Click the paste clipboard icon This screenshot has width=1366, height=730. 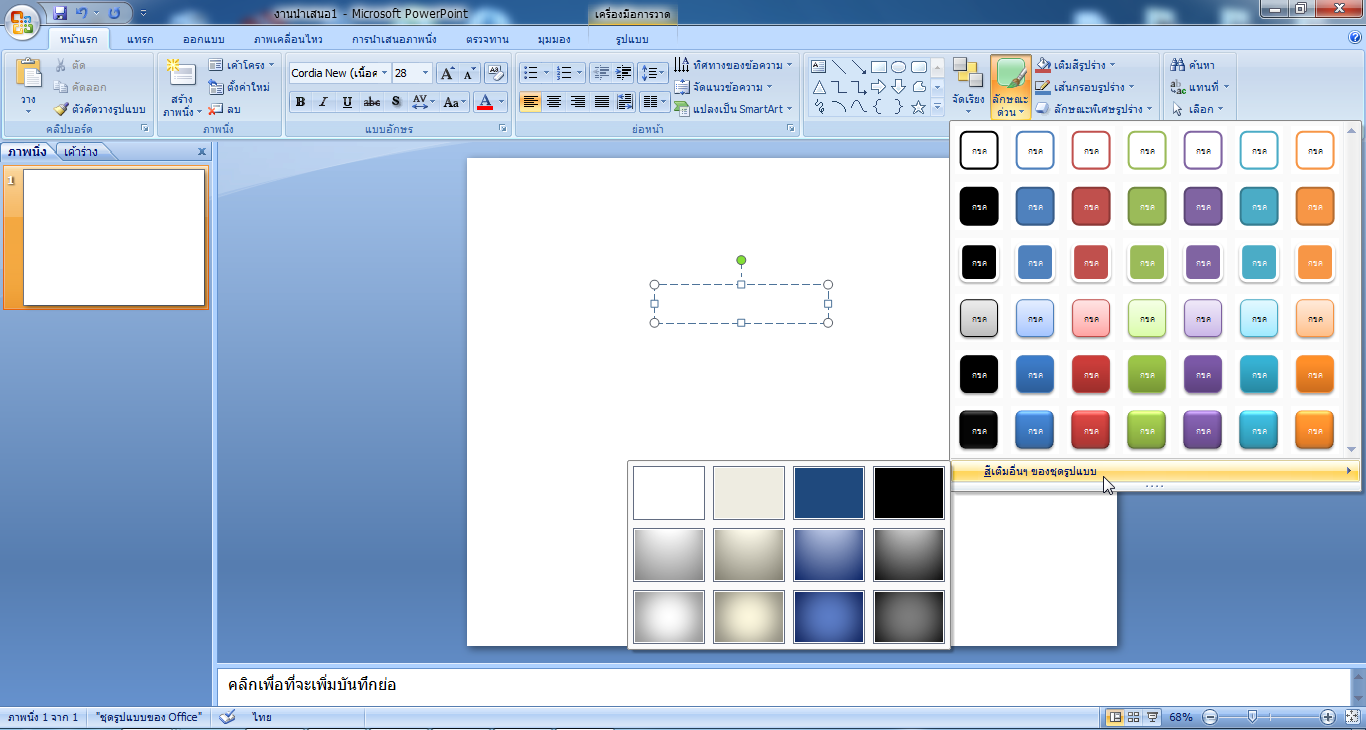click(x=28, y=74)
